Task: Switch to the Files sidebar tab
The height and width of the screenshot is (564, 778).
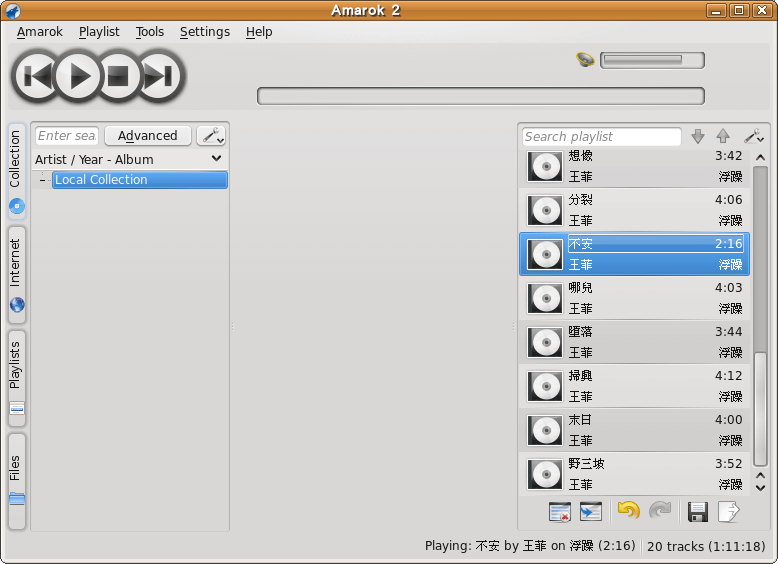Action: pos(16,481)
